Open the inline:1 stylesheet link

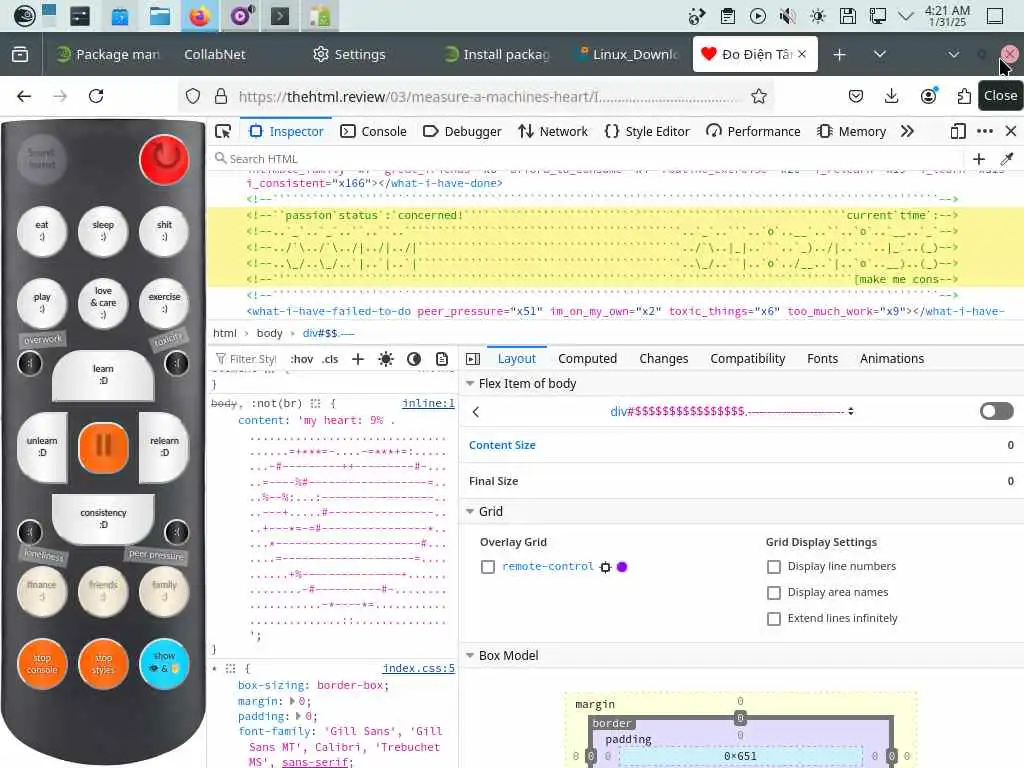[x=428, y=404]
